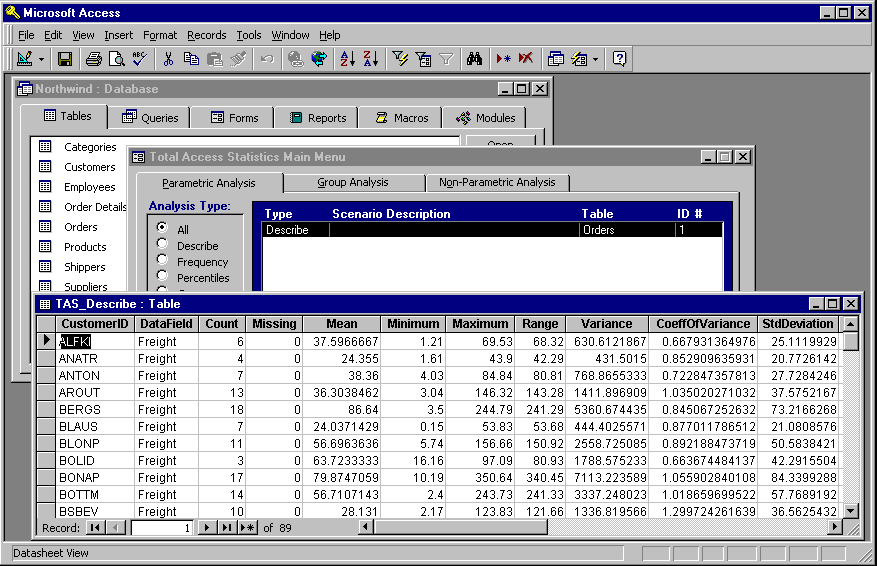
Task: Open the New Object dropdown arrow
Action: 595,59
